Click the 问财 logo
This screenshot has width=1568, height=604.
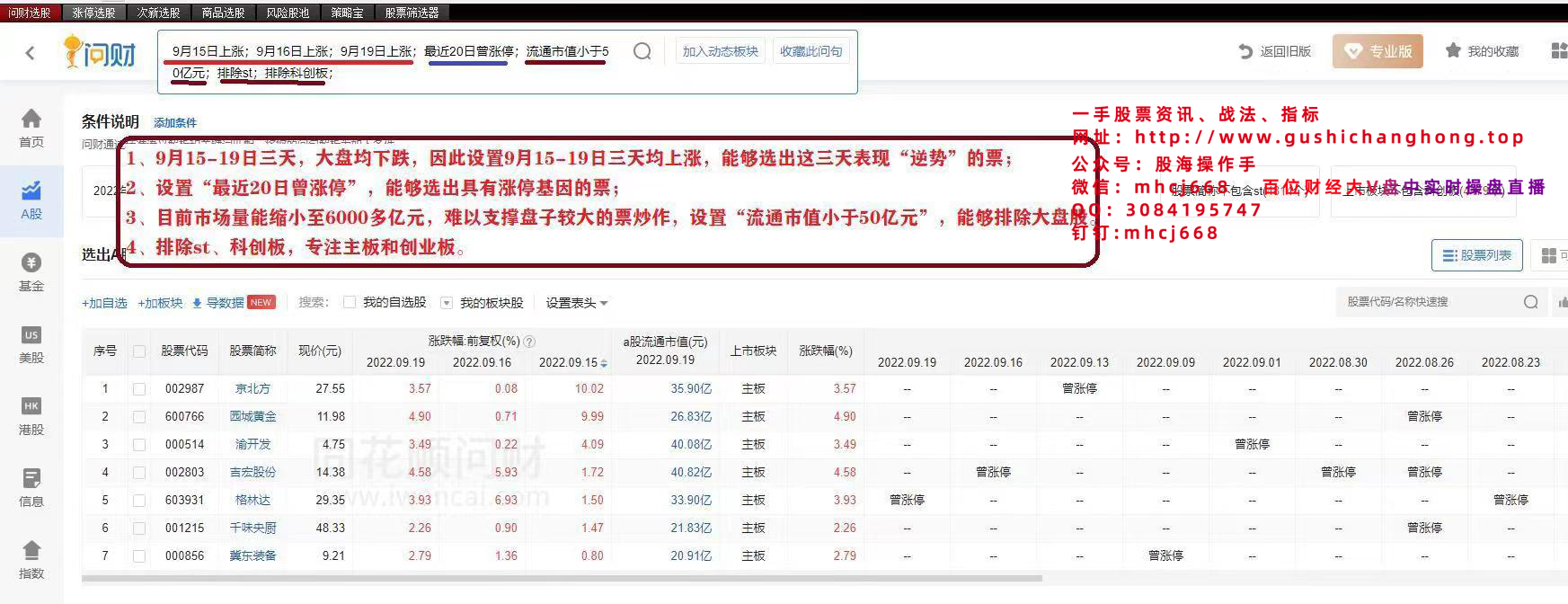click(100, 53)
